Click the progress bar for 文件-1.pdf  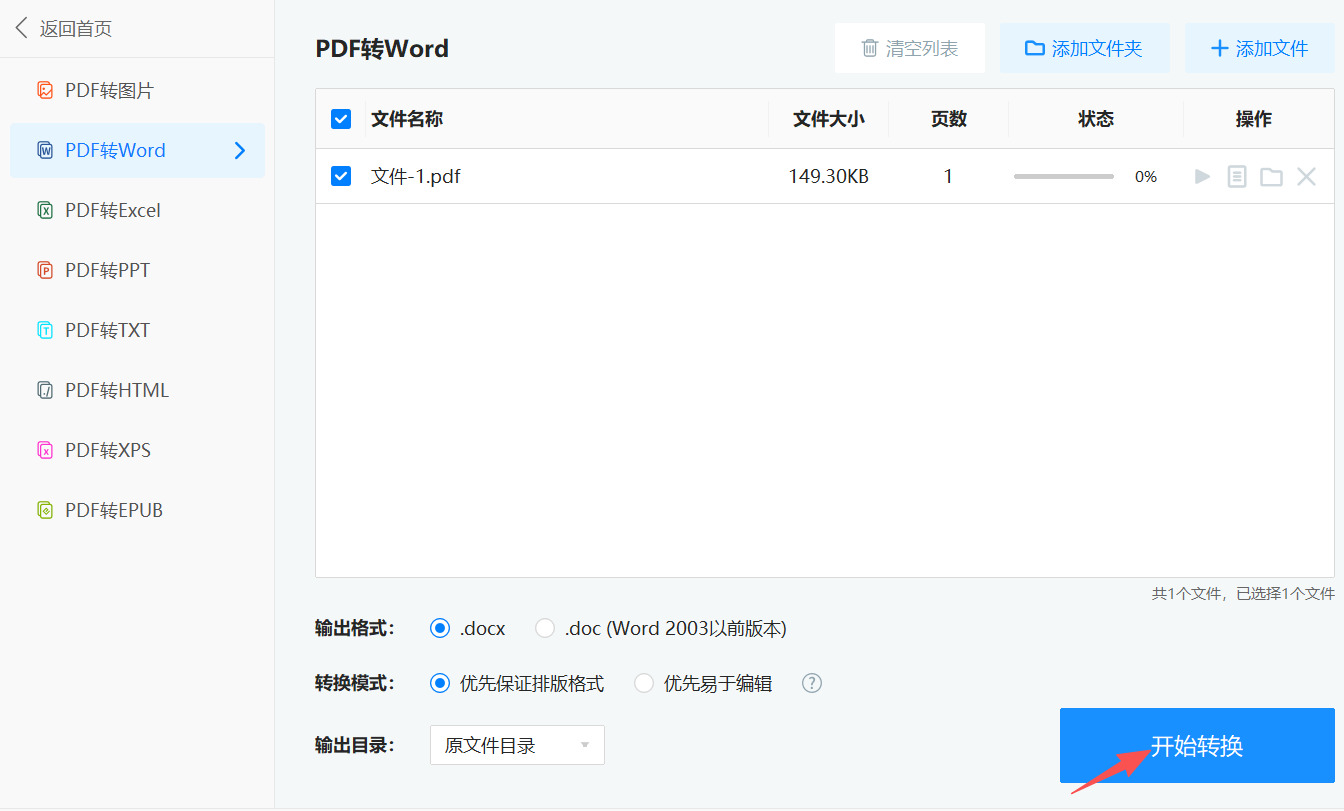tap(1064, 177)
